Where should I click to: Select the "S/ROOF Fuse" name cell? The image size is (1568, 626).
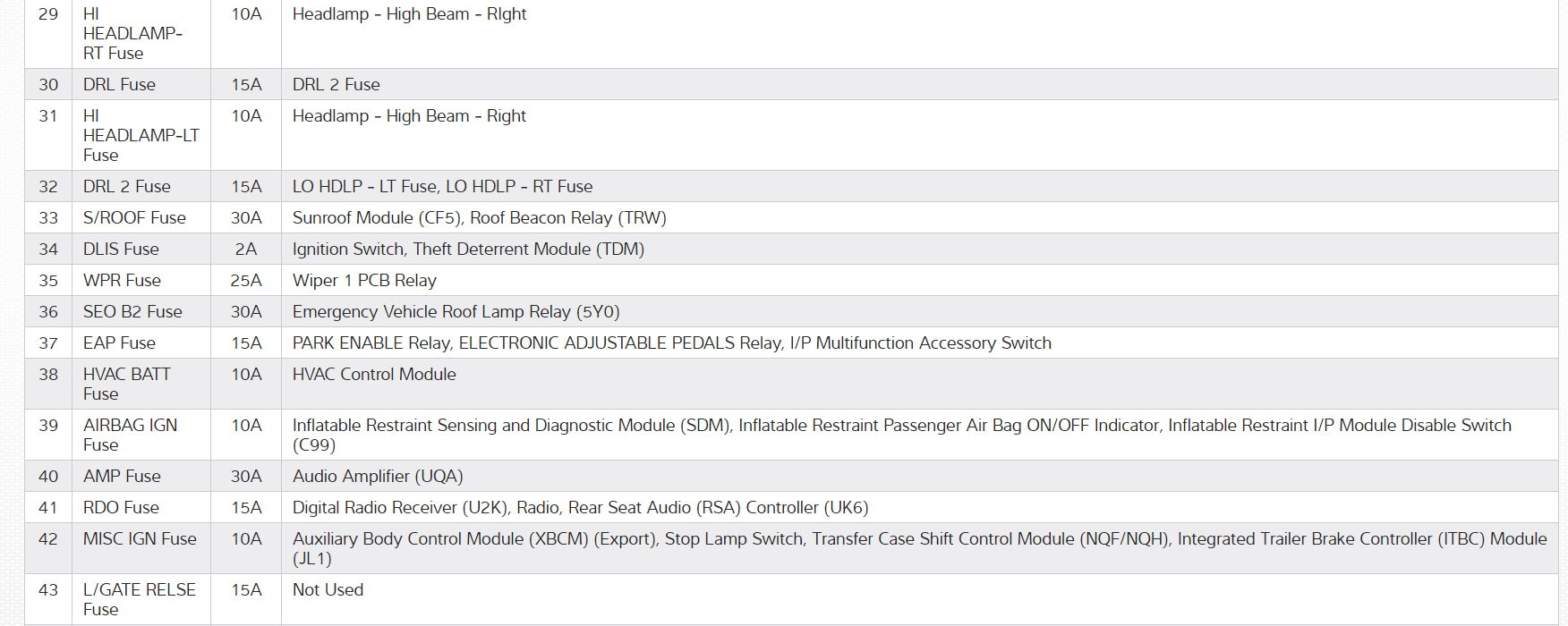134,218
